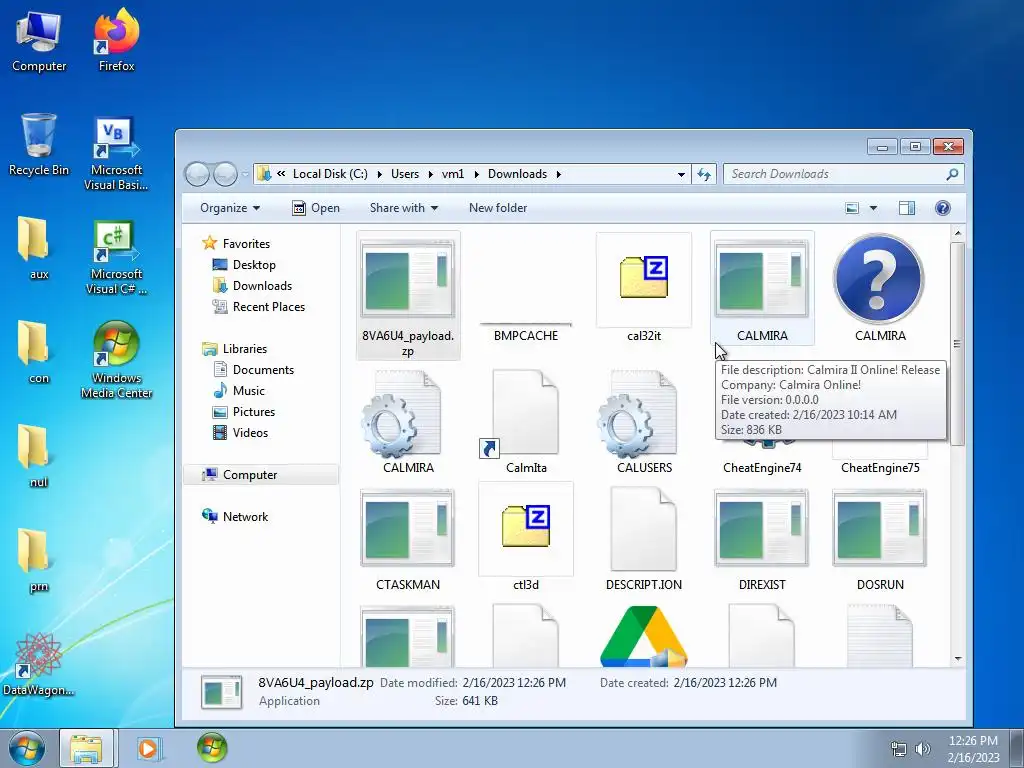Select the CALMIRA settings file with gear icon
The image size is (1024, 768).
tap(401, 414)
